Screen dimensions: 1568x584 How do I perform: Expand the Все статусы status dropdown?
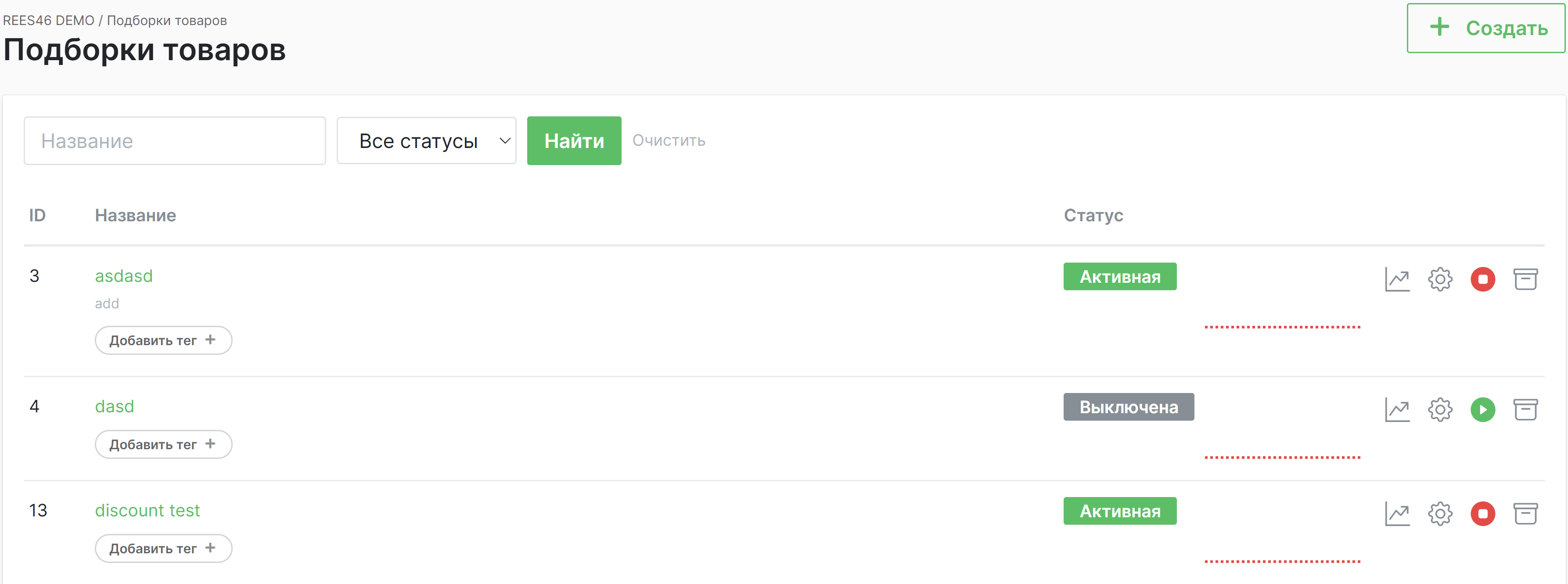coord(426,141)
